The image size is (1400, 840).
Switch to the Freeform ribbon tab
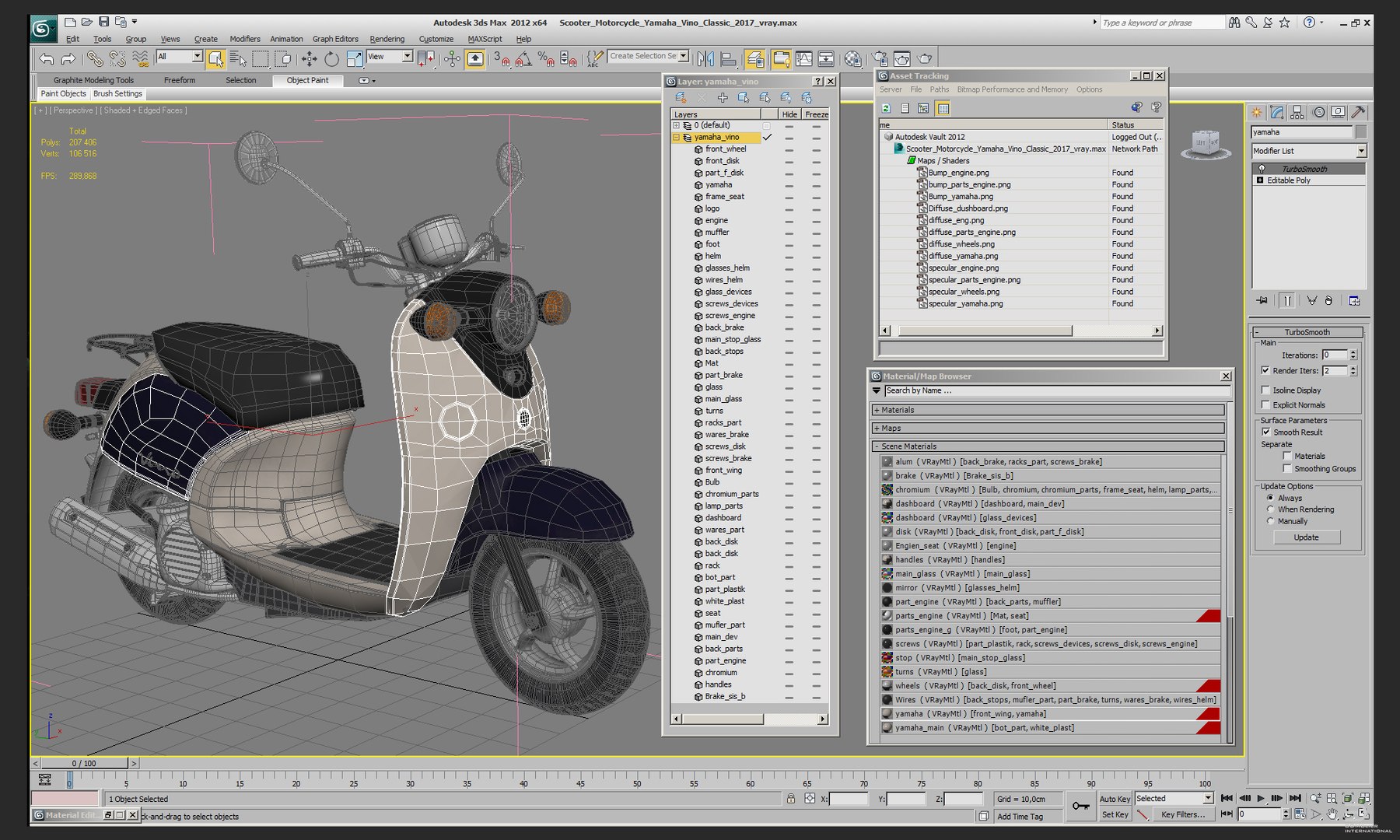pos(180,80)
